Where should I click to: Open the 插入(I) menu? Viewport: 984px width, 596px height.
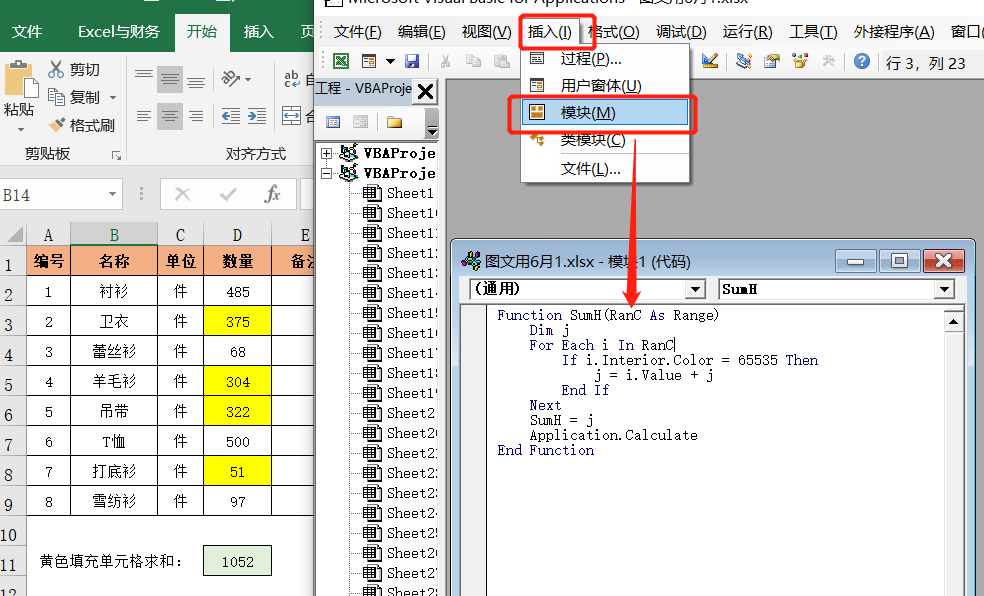click(550, 32)
